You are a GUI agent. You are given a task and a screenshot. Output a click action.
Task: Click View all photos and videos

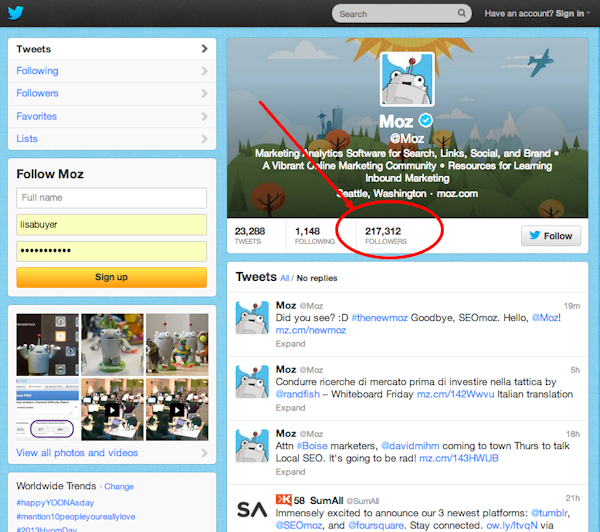click(x=77, y=453)
